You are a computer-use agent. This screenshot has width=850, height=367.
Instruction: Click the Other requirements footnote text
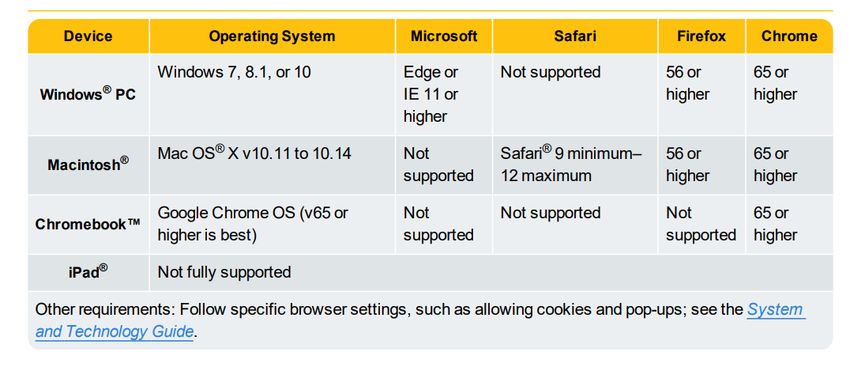(x=420, y=320)
